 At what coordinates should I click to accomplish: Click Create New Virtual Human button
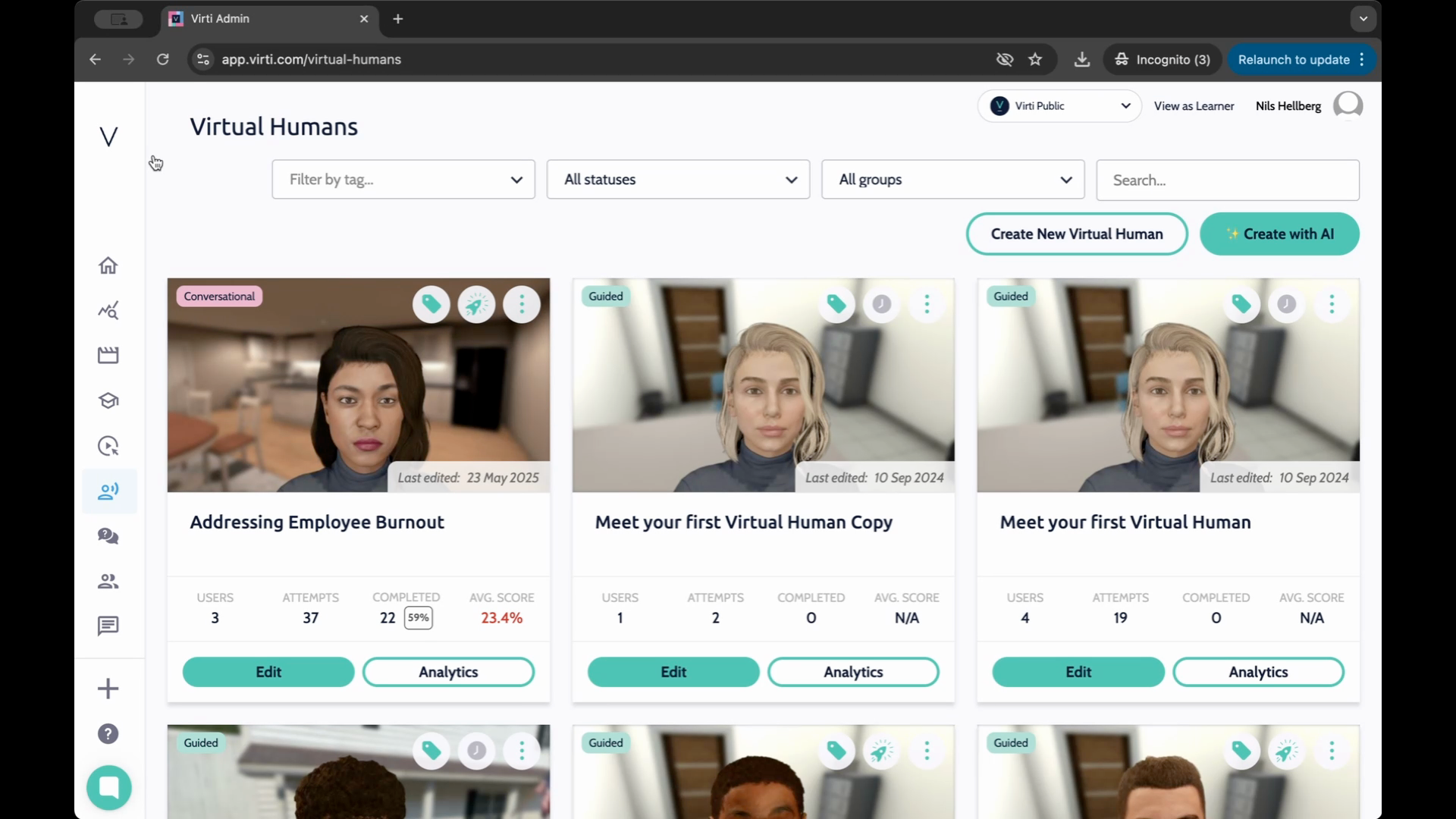tap(1076, 234)
